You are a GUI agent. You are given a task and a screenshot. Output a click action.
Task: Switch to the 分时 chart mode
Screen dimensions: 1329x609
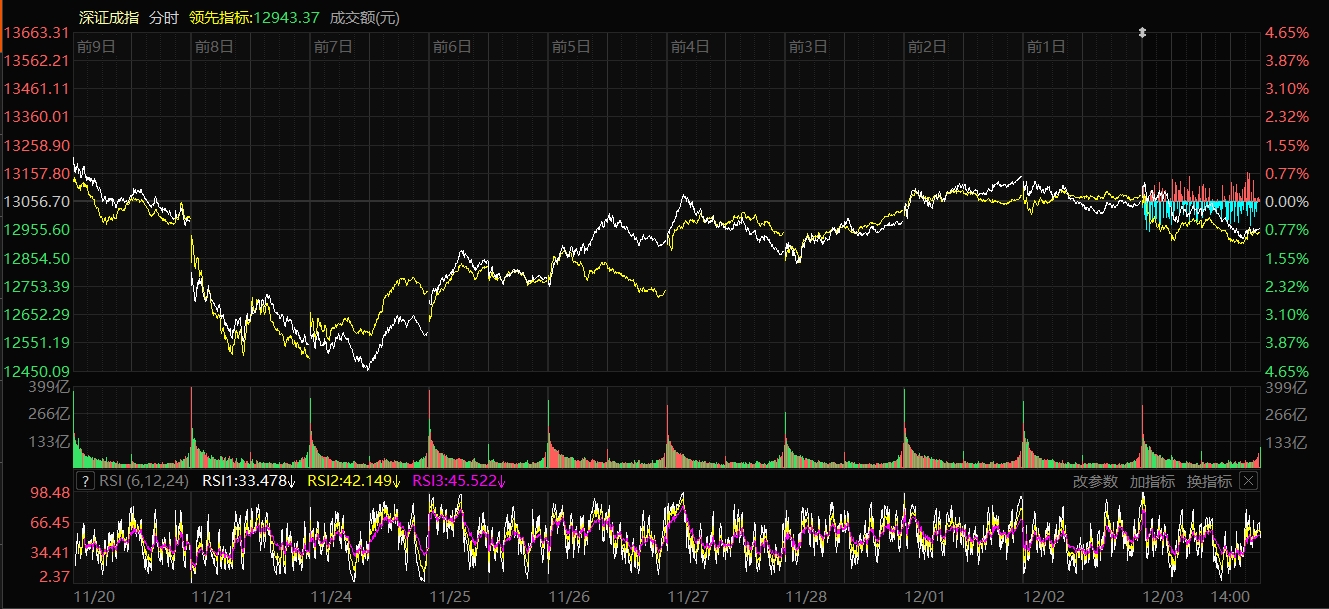point(164,17)
